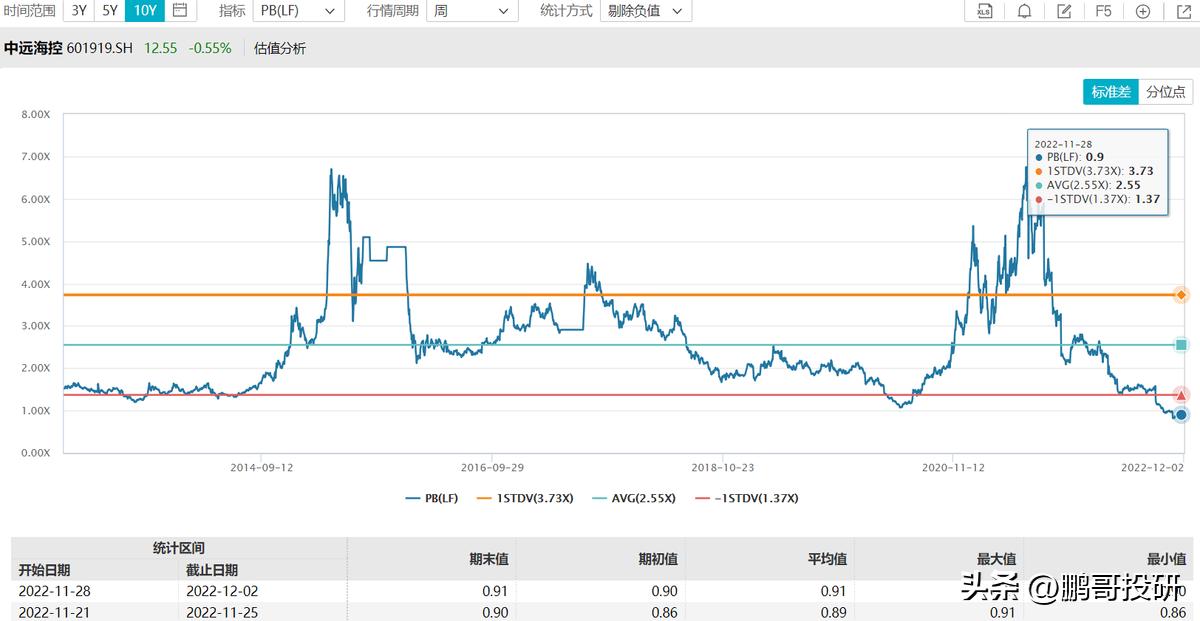The height and width of the screenshot is (621, 1200).
Task: Expand the 统计方式 剔除负值 dropdown
Action: pos(646,11)
